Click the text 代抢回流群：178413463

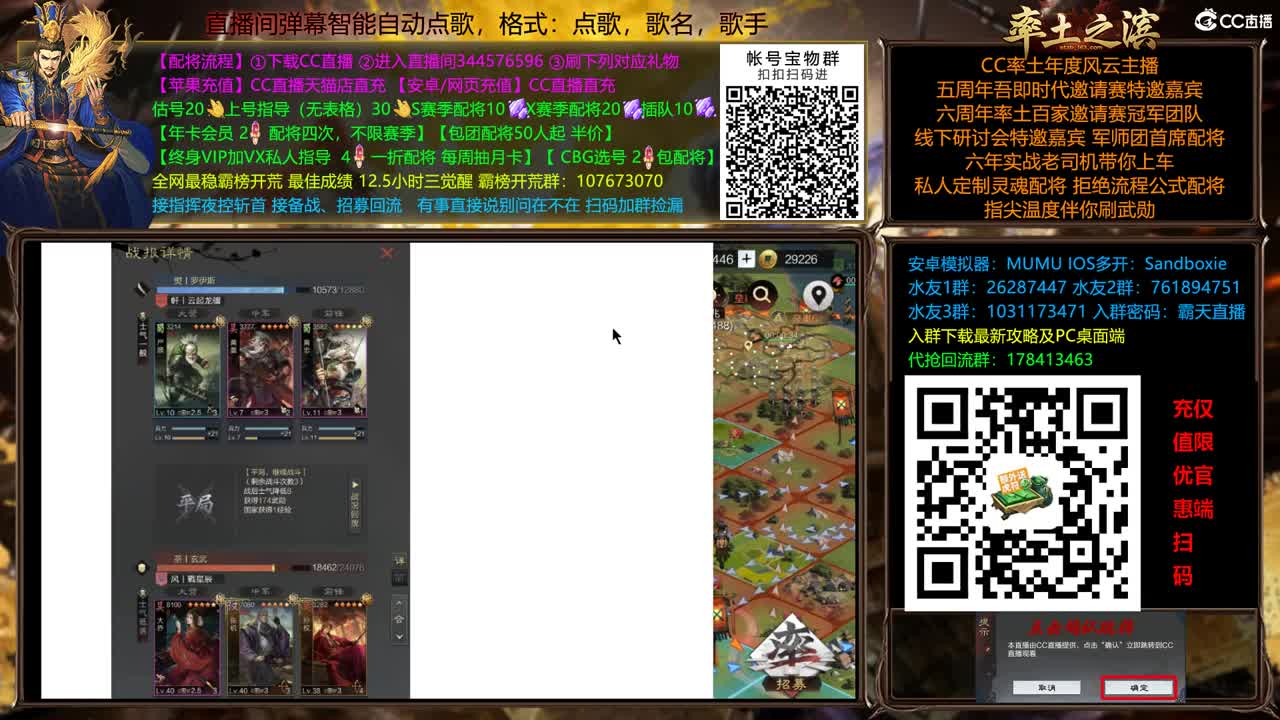pos(1000,359)
